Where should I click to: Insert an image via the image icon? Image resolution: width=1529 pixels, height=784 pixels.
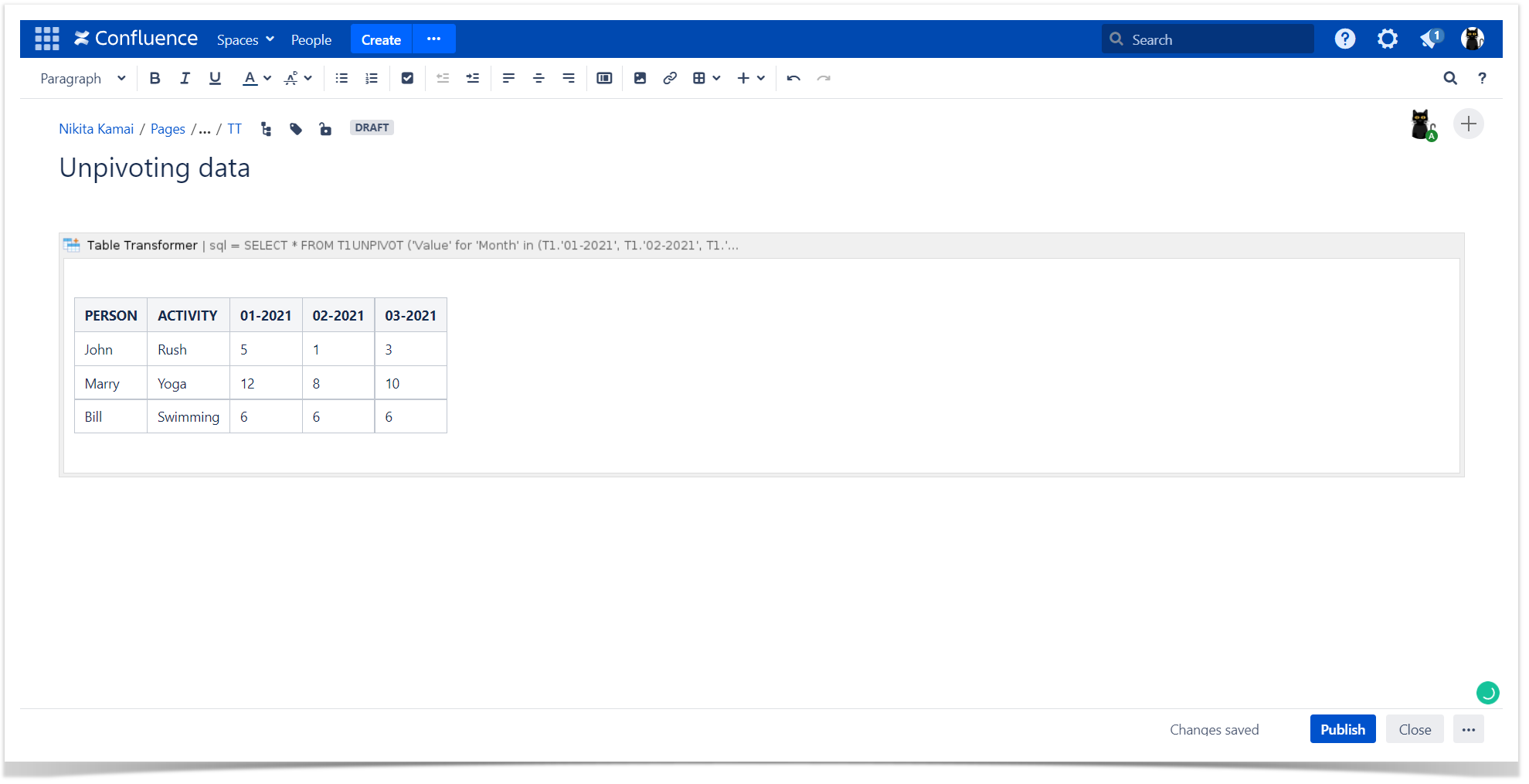[x=640, y=78]
